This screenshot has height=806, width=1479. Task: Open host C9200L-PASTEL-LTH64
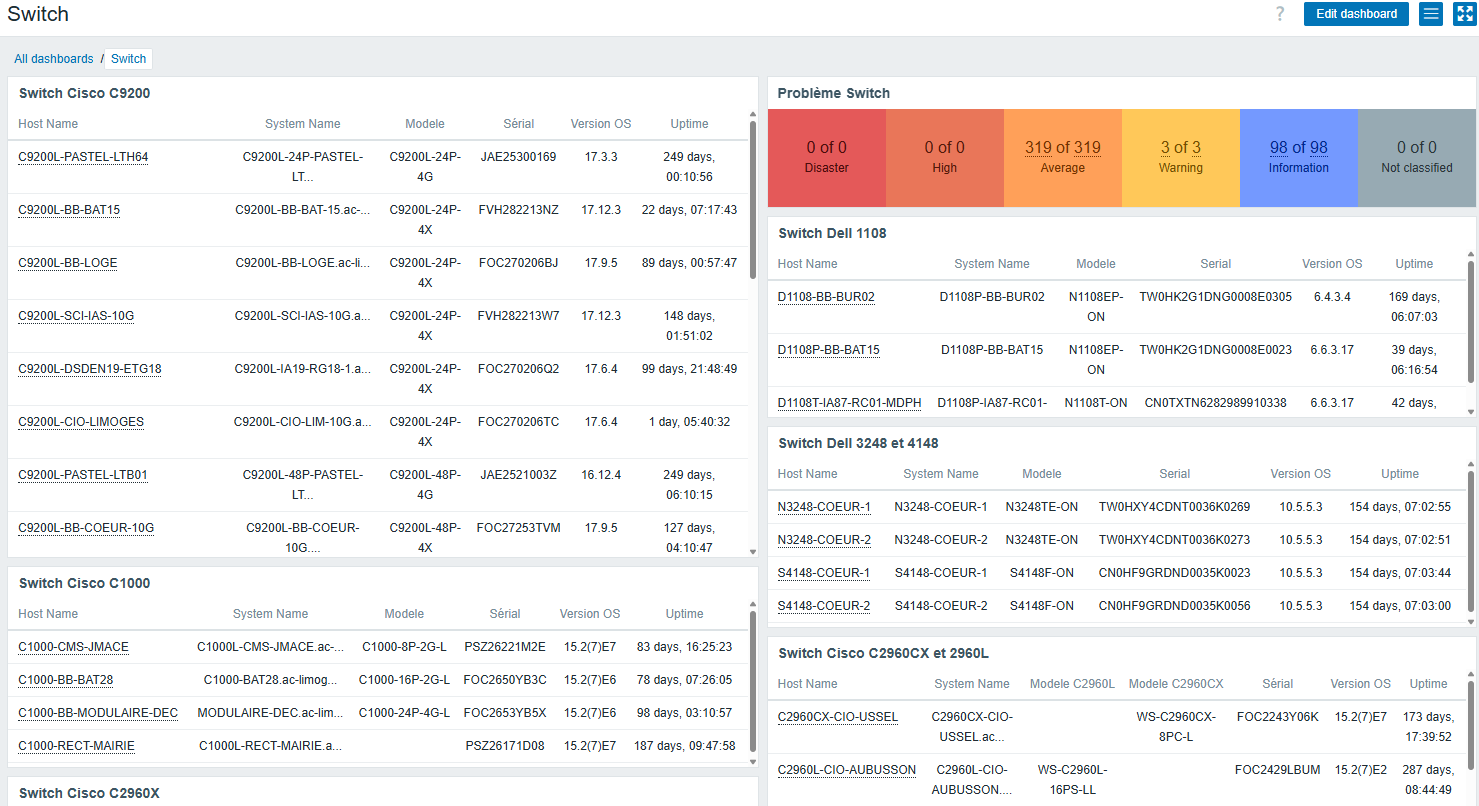tap(83, 157)
